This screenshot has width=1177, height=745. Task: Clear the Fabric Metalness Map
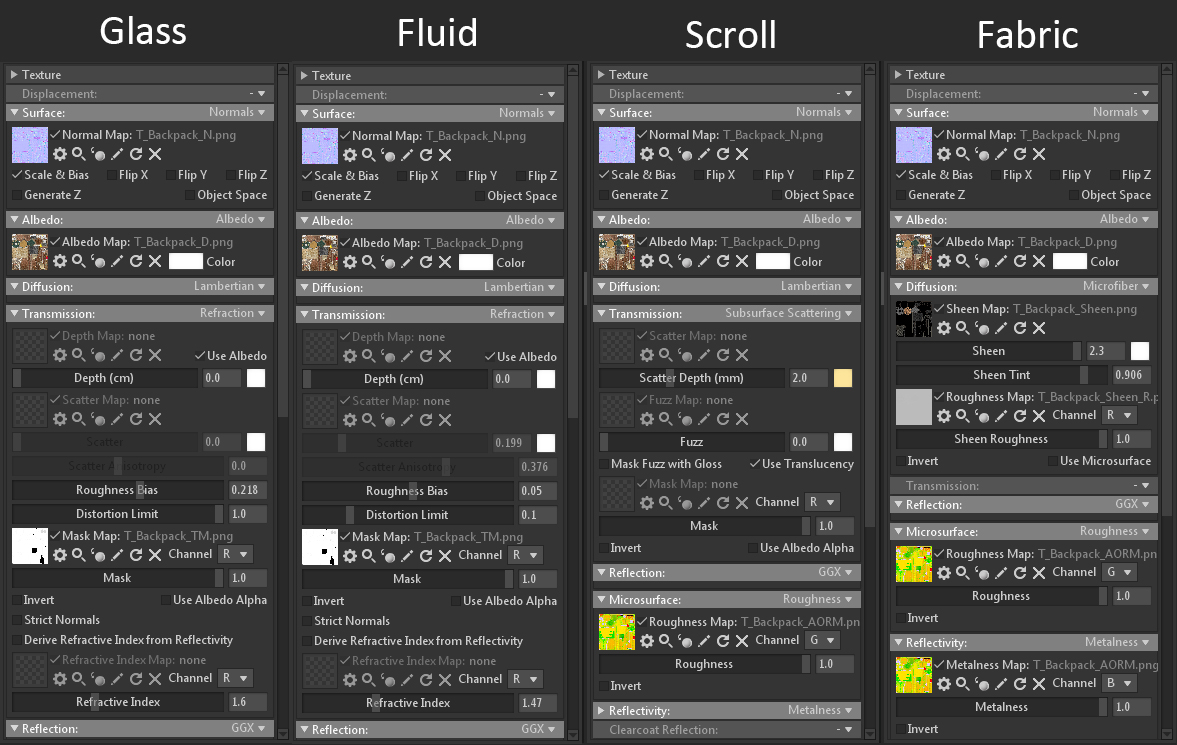[x=1040, y=683]
